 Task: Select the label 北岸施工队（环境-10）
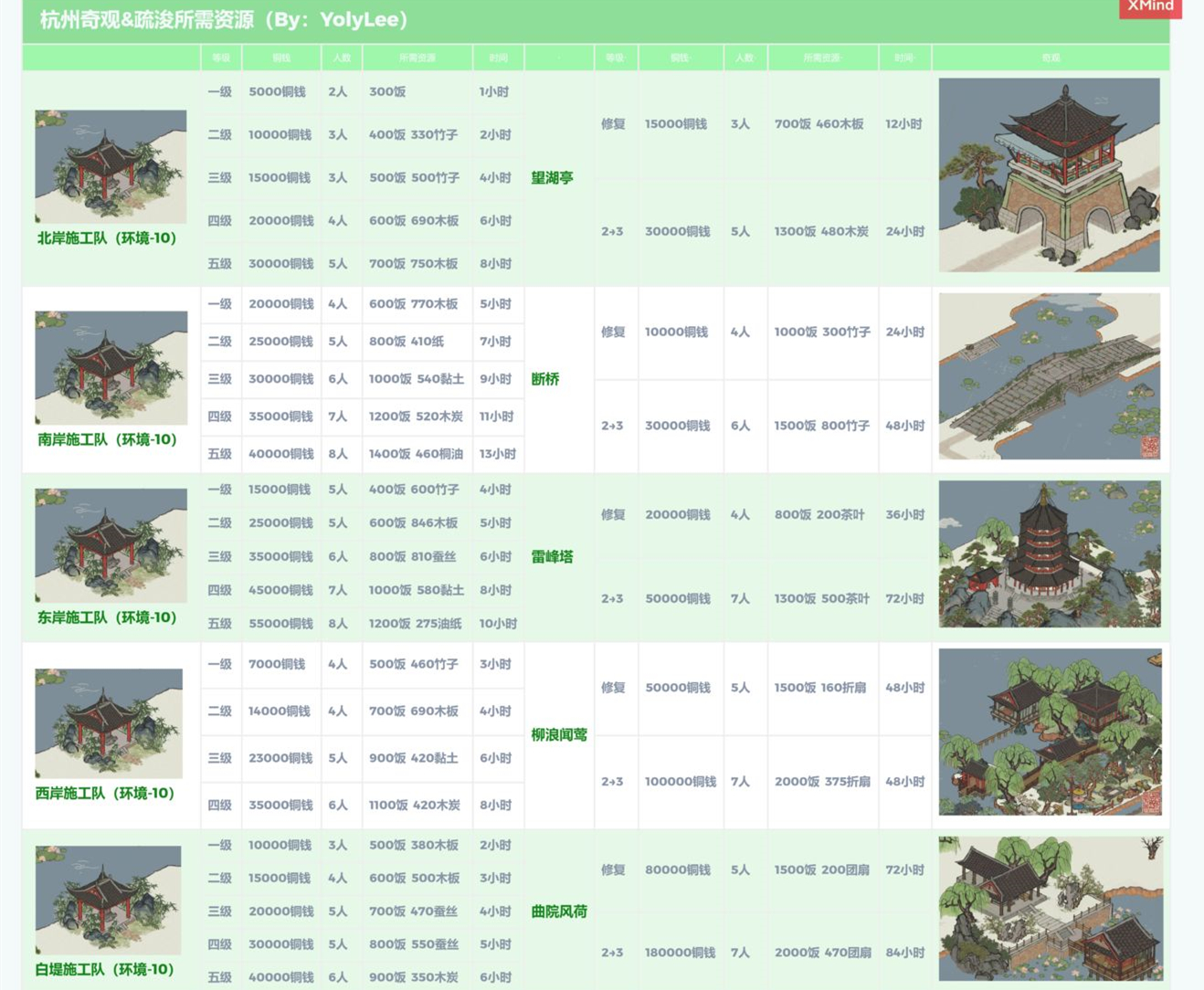(x=107, y=238)
